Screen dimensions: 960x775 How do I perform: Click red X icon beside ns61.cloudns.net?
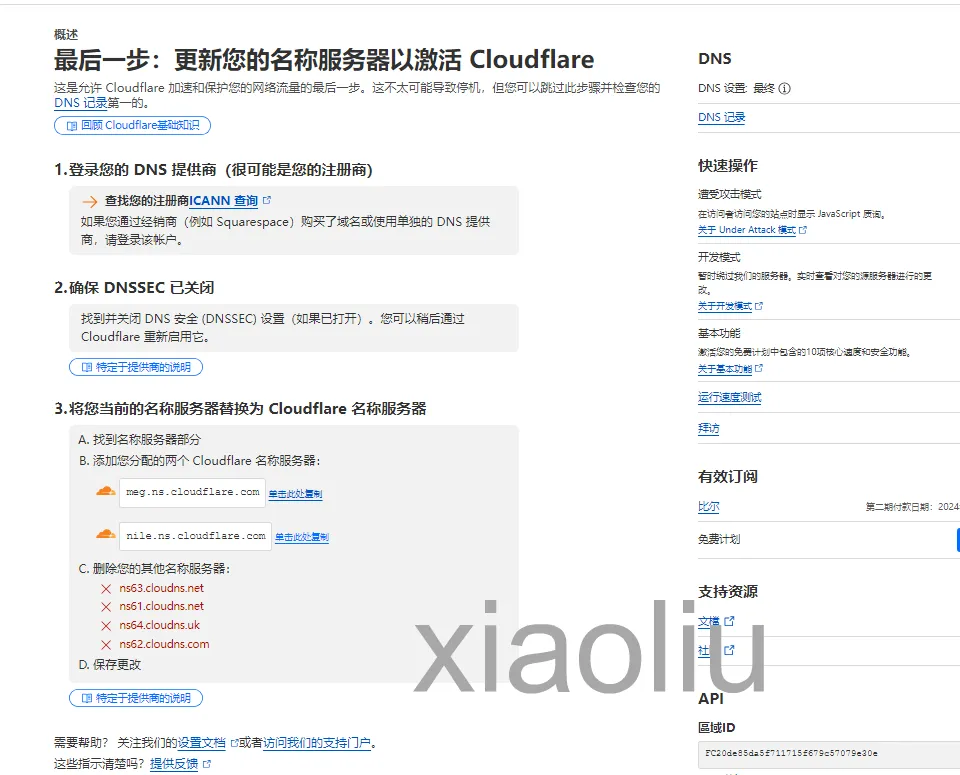click(106, 607)
